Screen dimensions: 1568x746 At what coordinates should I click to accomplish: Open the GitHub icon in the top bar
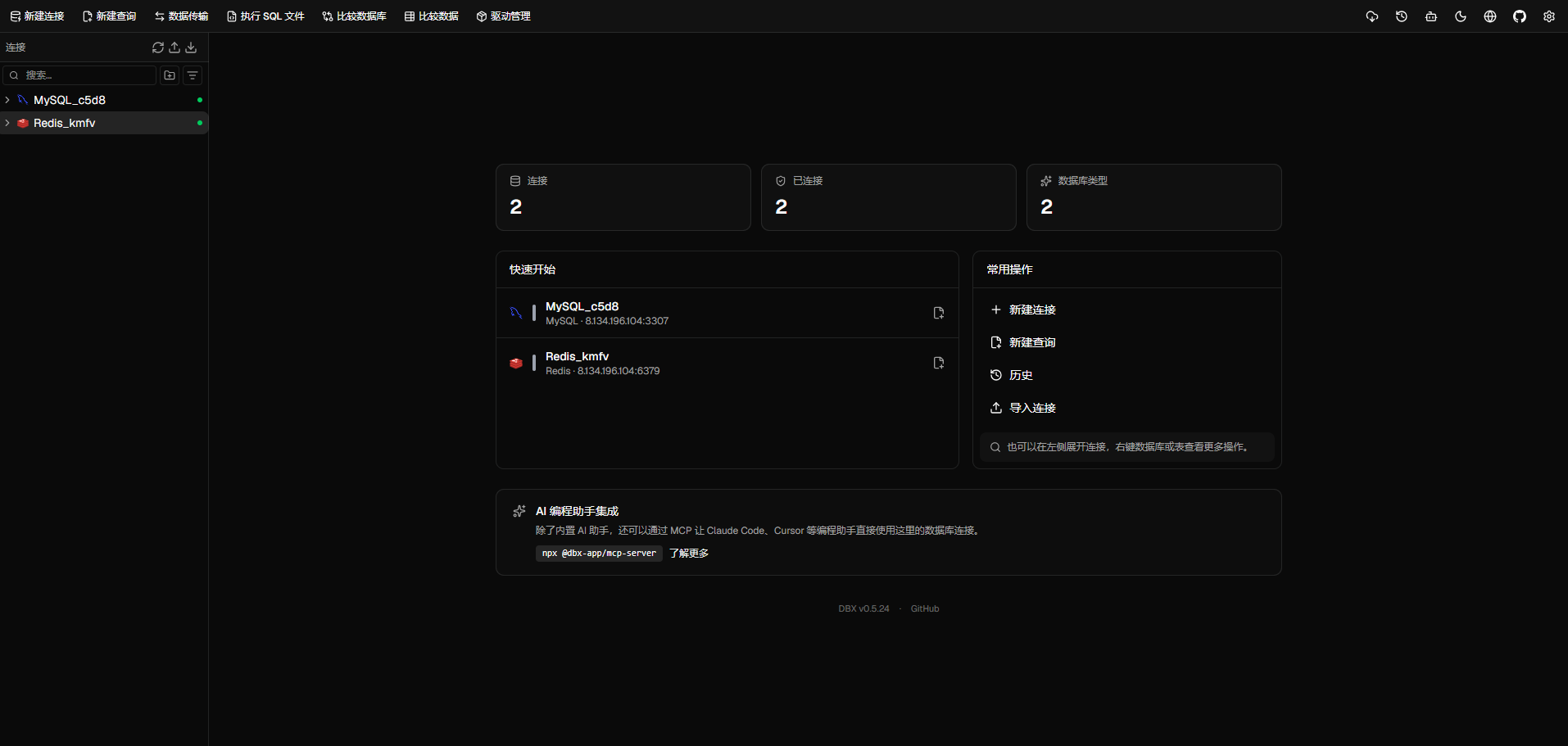[1520, 16]
